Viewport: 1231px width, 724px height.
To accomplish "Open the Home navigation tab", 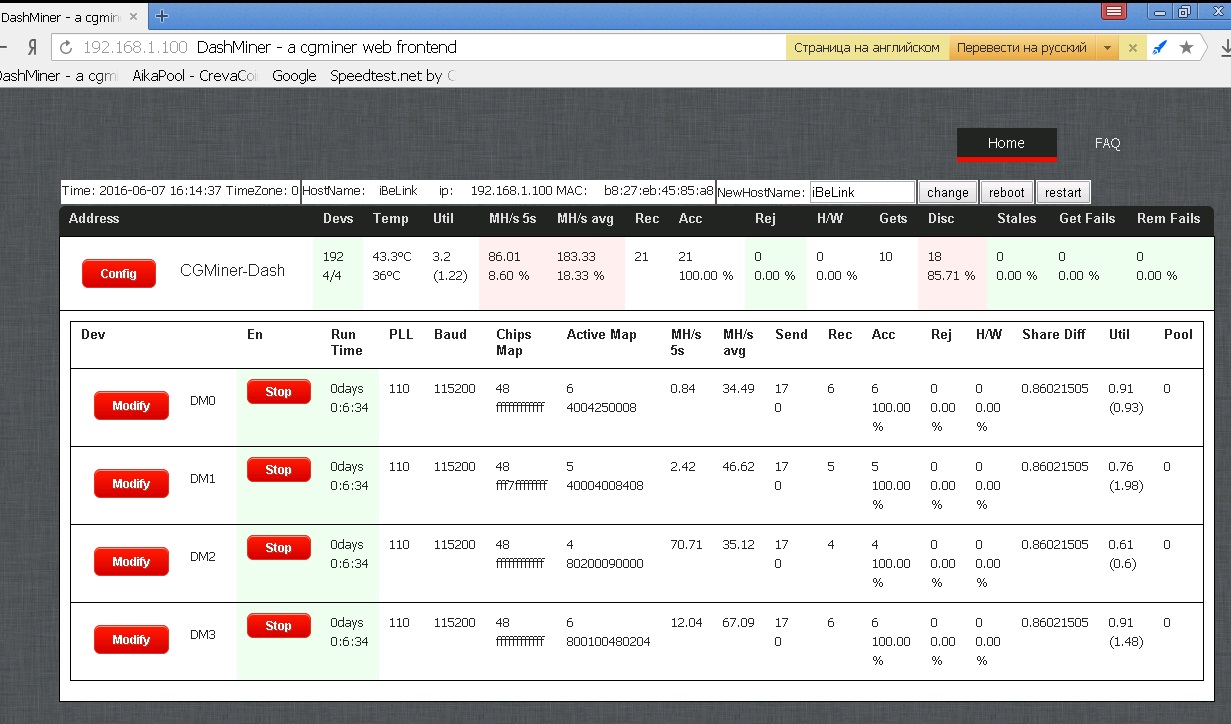I will point(1006,143).
